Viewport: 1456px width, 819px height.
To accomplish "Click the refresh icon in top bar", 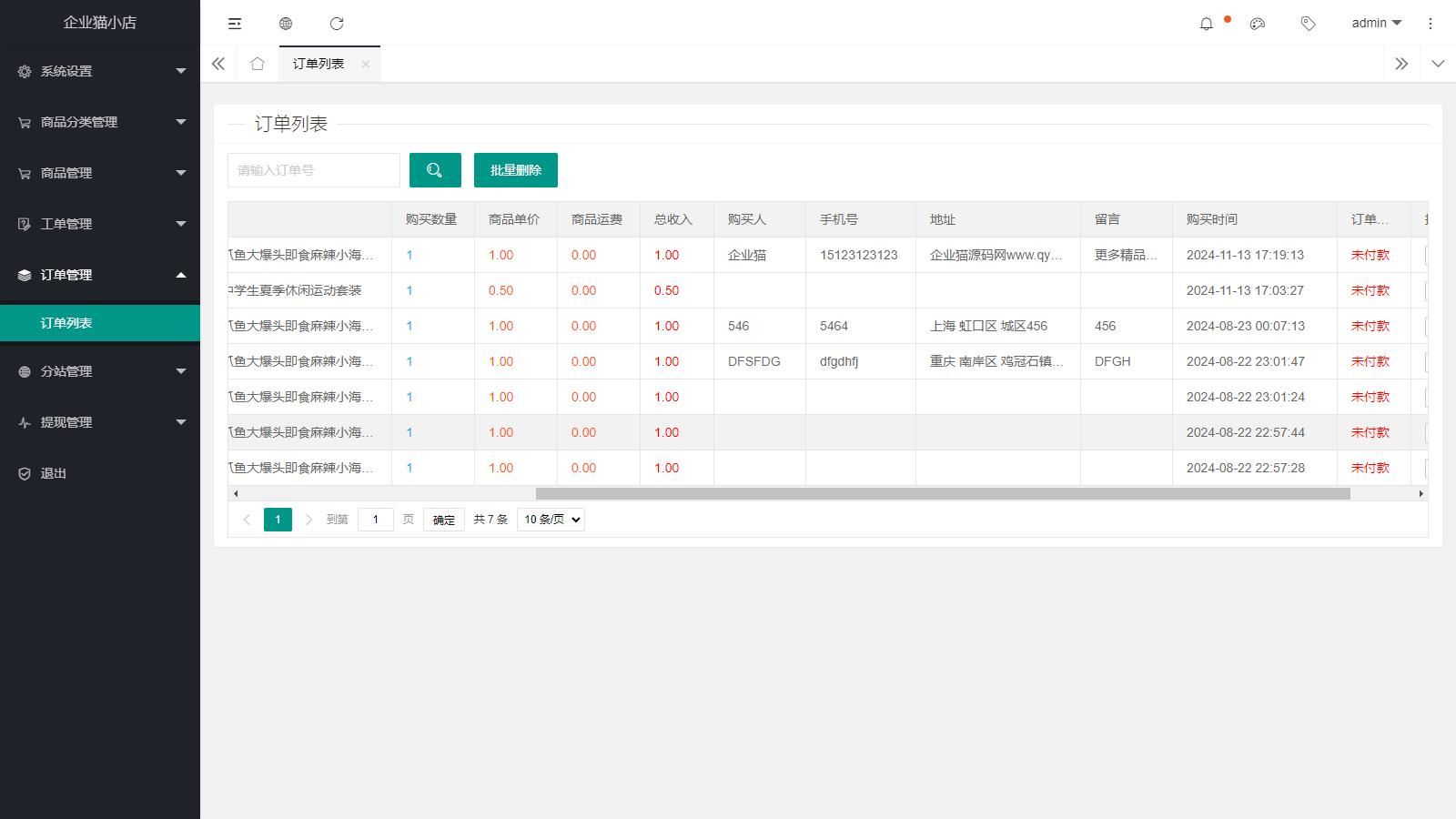I will click(337, 24).
